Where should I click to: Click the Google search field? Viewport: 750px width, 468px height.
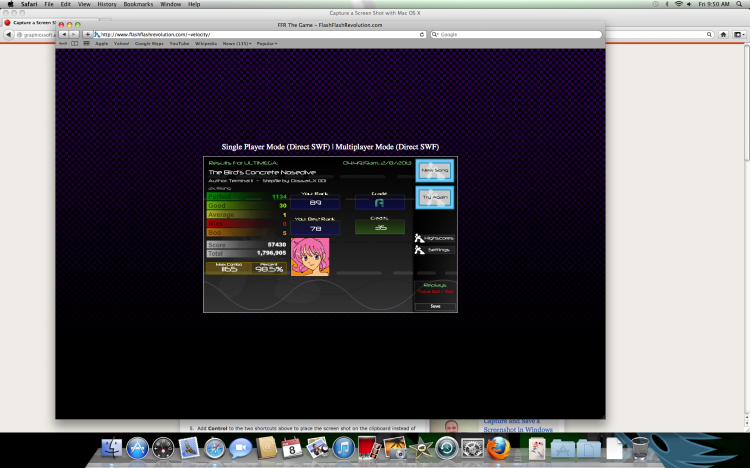[516, 34]
